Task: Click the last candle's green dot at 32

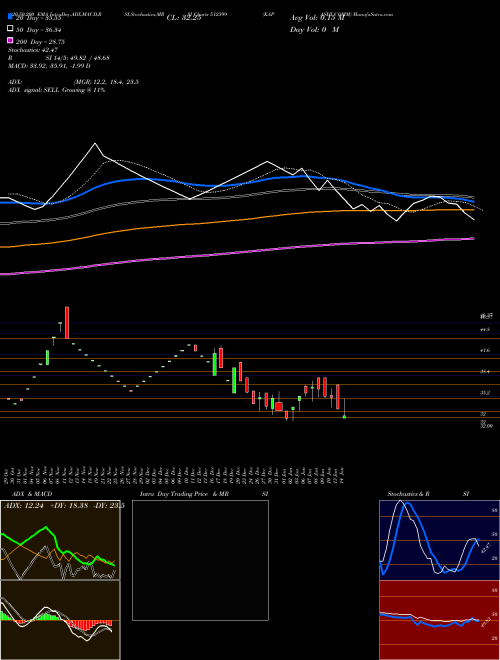Action: [x=344, y=417]
